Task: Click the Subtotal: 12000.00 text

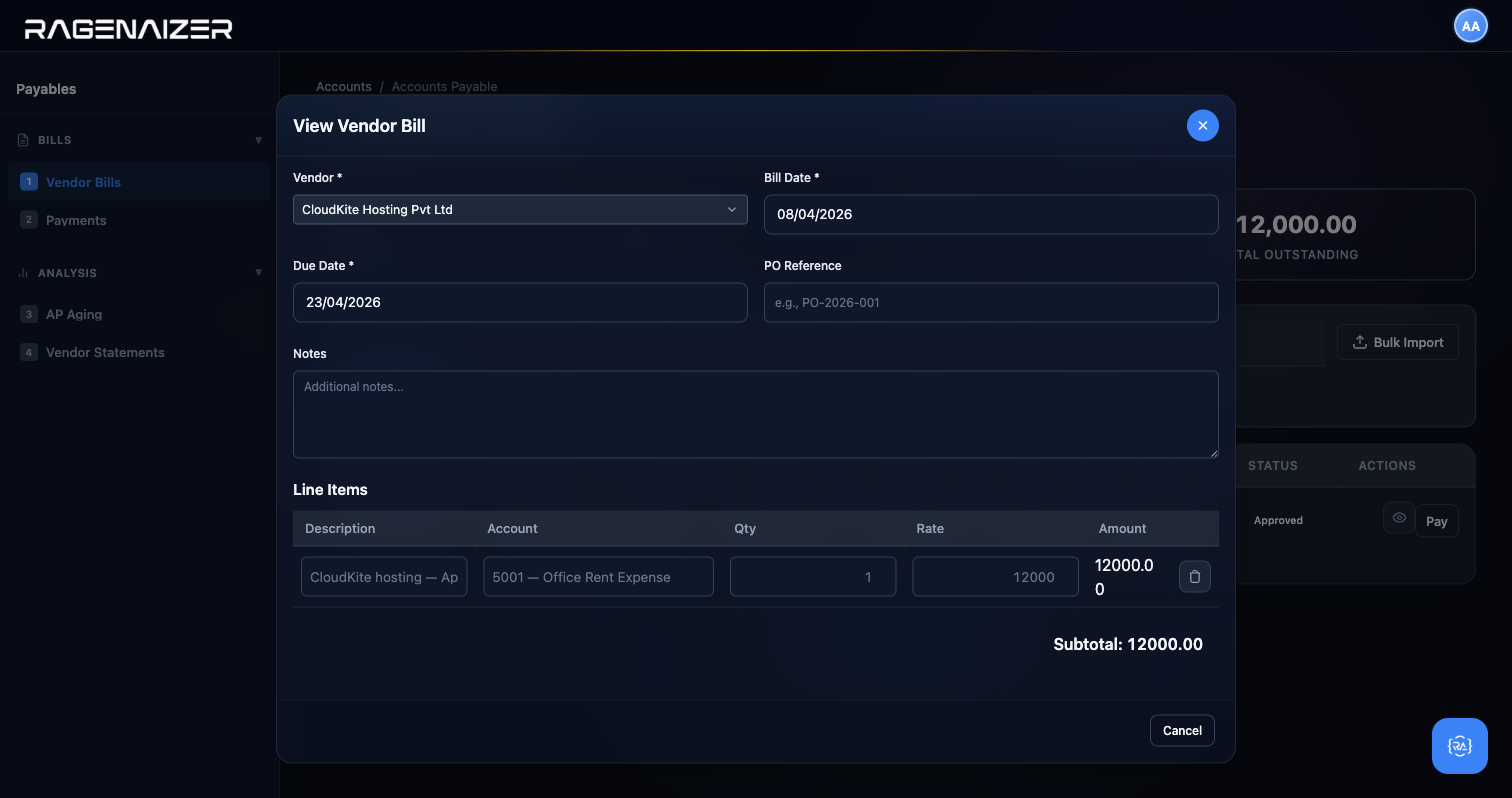Action: pos(1128,645)
